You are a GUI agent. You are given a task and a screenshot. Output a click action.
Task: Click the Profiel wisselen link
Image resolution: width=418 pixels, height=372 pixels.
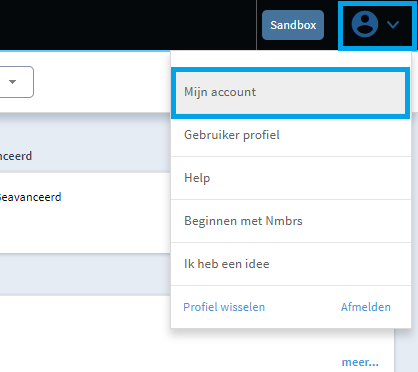[224, 307]
